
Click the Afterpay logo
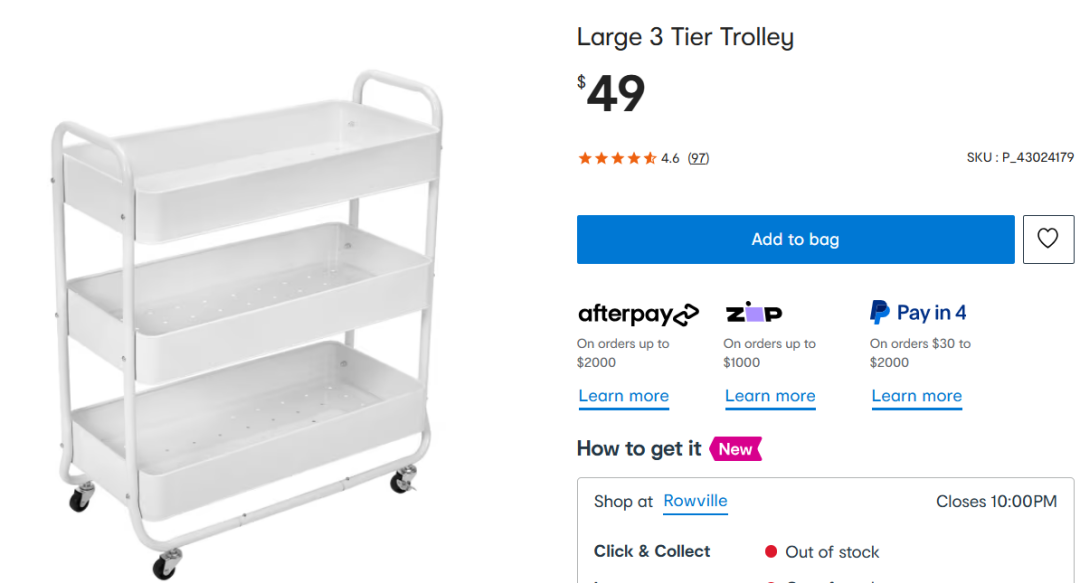[x=638, y=314]
